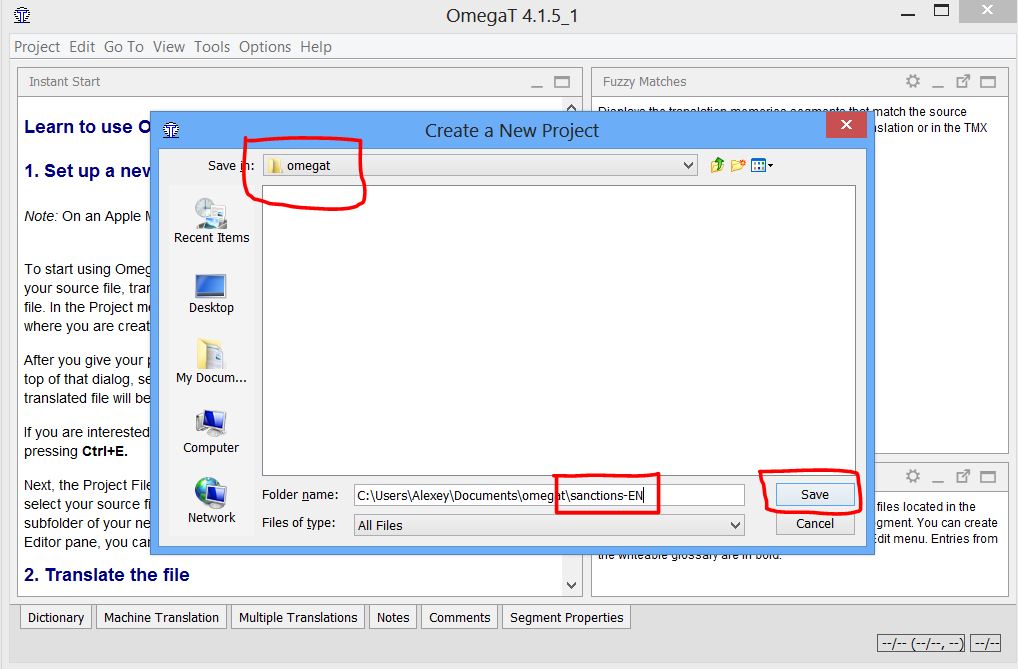Click the segment progress status box

click(x=921, y=643)
